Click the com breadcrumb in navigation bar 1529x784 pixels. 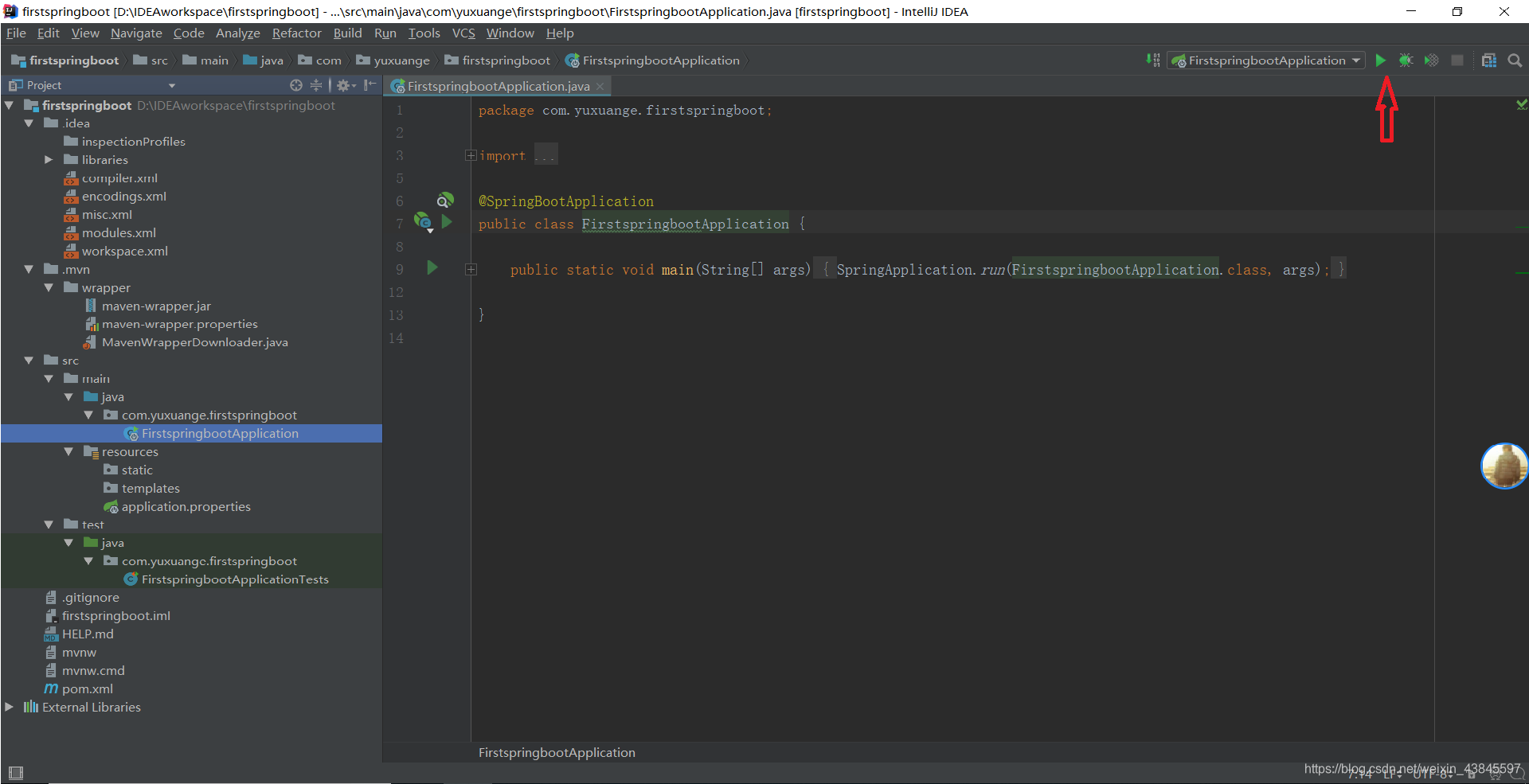(320, 60)
